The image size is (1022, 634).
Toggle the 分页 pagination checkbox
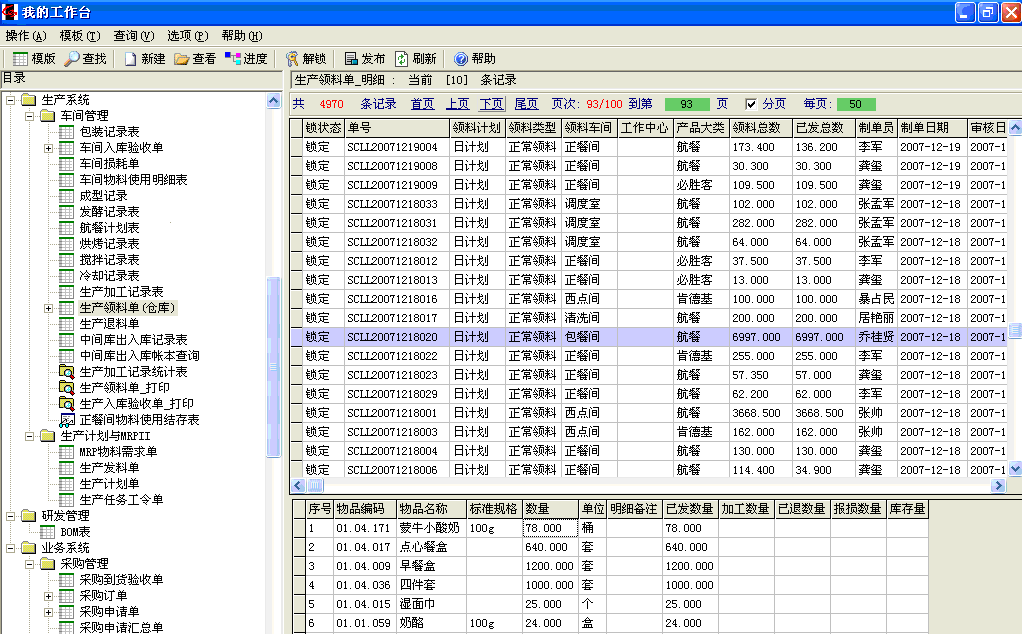[751, 104]
